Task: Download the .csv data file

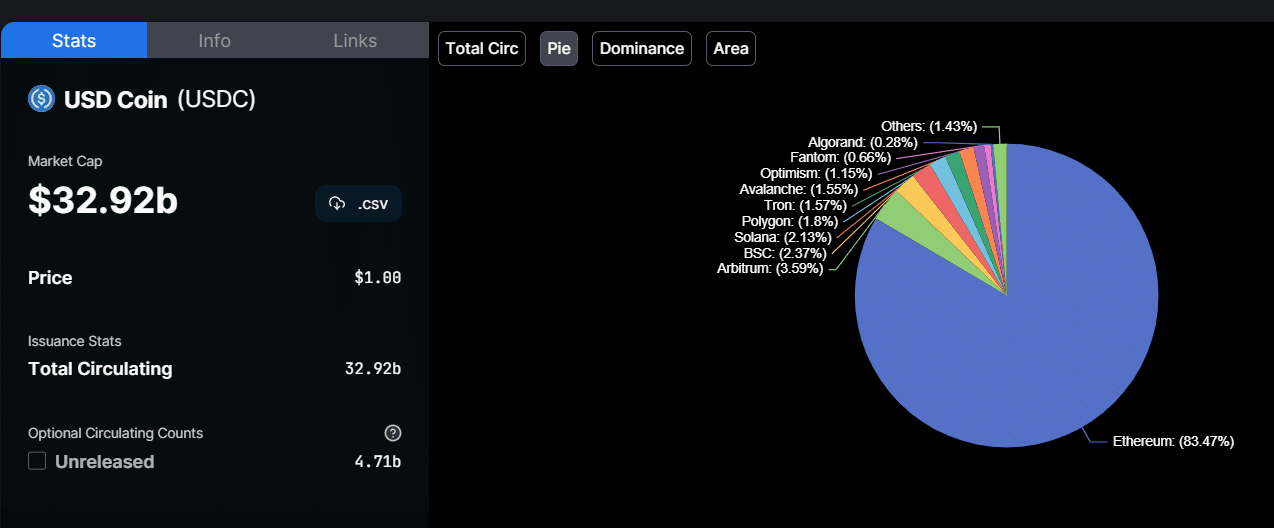Action: [x=358, y=204]
